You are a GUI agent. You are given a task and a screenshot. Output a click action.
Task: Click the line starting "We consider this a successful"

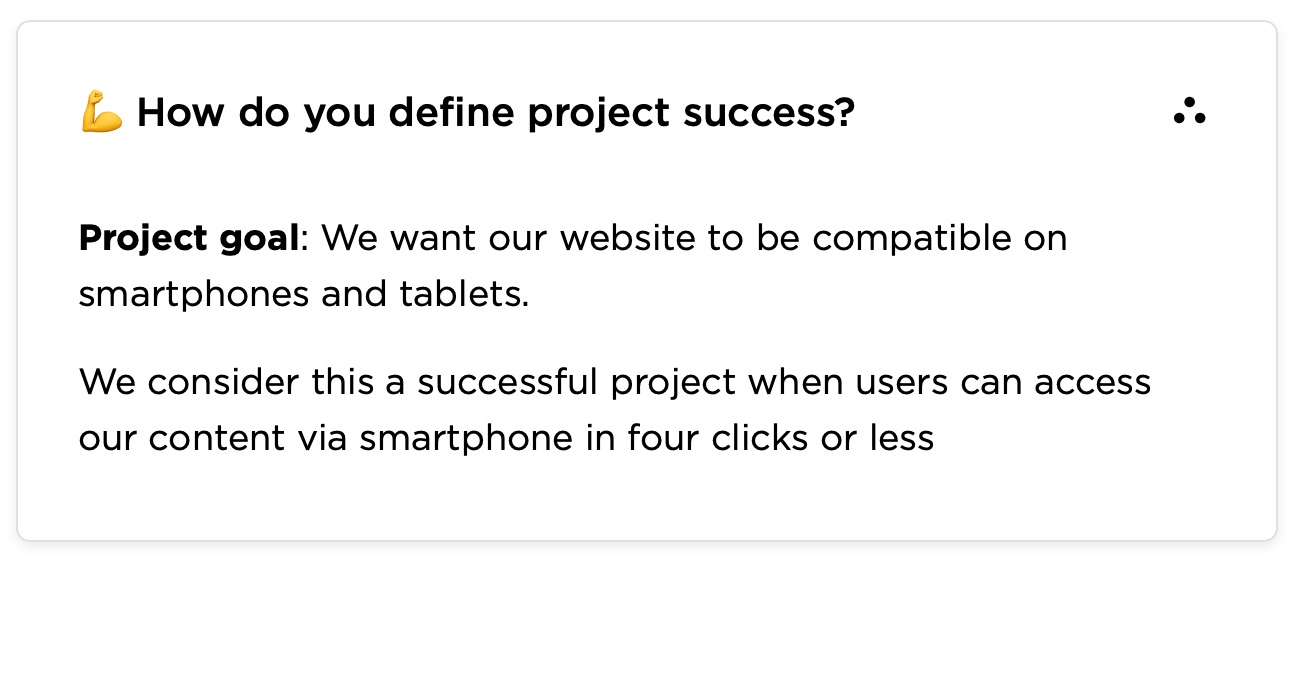615,383
